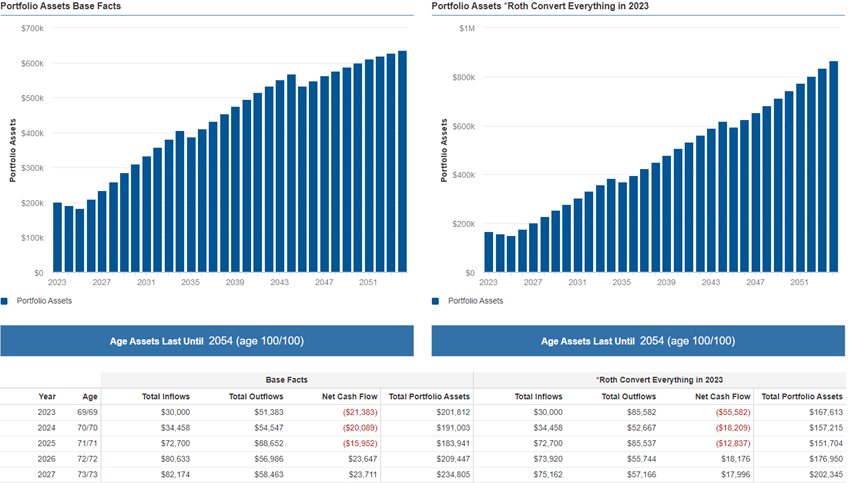Screen dimensions: 850x483
Task: Select the Base Facts table group header
Action: tap(286, 380)
